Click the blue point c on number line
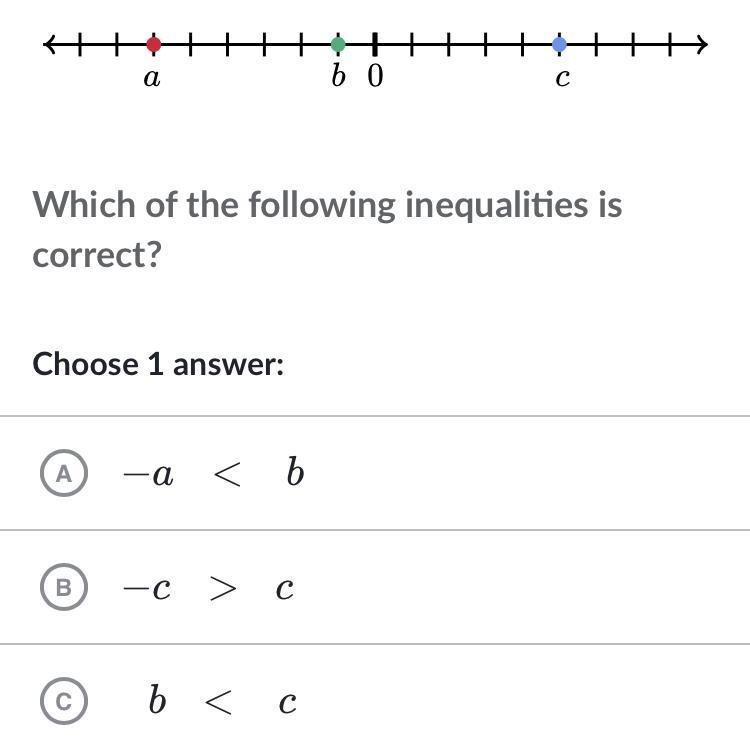 point(560,44)
